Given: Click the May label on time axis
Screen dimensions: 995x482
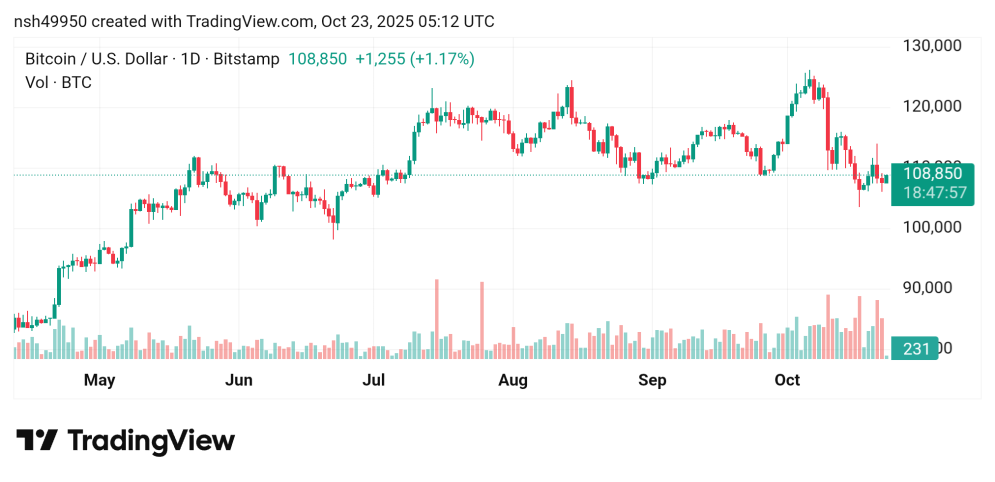Looking at the screenshot, I should [100, 380].
